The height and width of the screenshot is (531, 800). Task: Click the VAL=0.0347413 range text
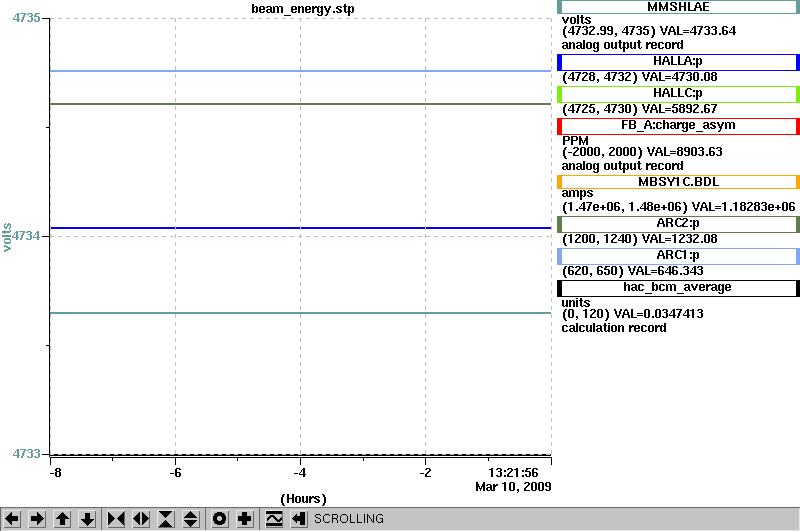tap(633, 314)
